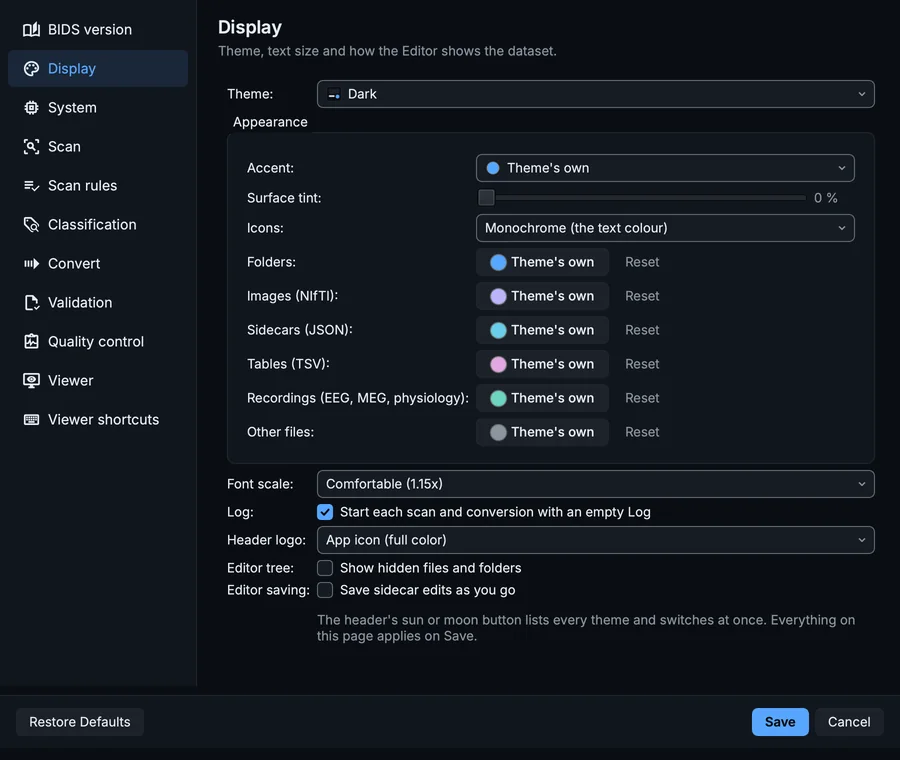Pick Sidecars (JSON) colour swatch button
This screenshot has width=900, height=760.
point(542,330)
